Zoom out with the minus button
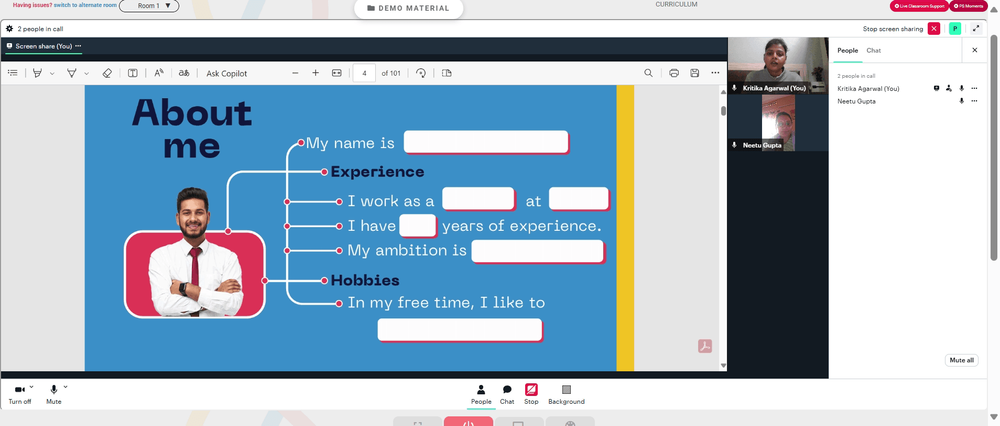 (x=295, y=73)
